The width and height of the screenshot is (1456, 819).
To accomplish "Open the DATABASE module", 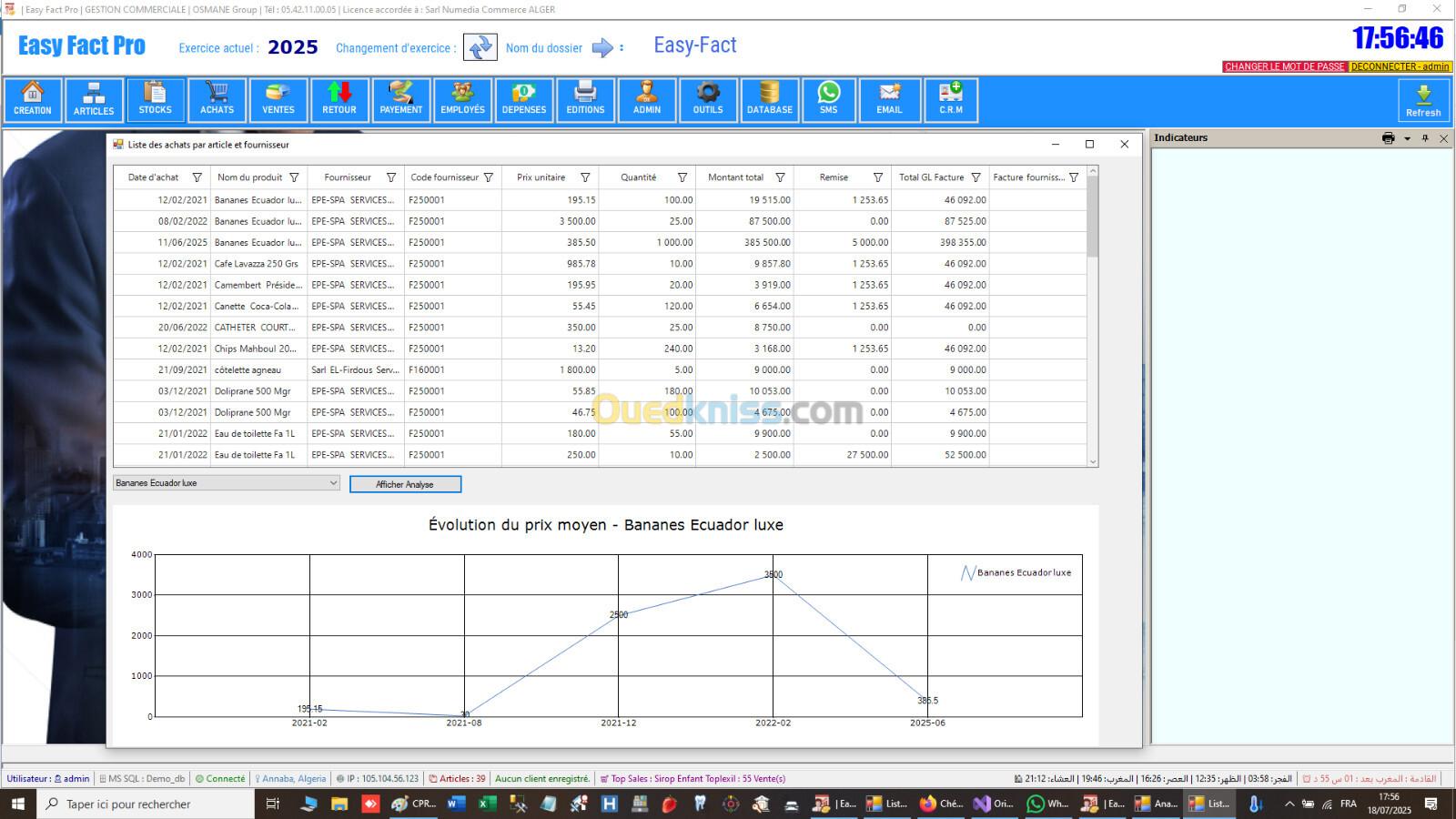I will coord(770,99).
